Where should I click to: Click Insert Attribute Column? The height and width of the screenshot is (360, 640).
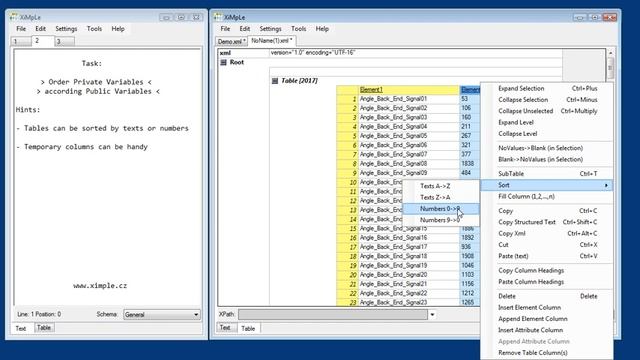[x=547, y=330]
